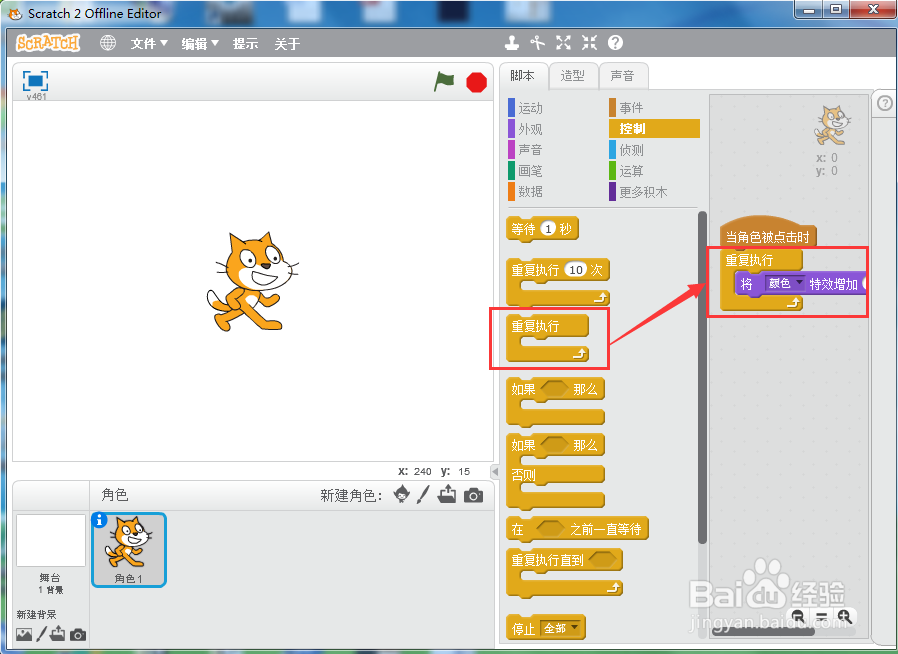Click the Block help question icon

click(x=615, y=42)
